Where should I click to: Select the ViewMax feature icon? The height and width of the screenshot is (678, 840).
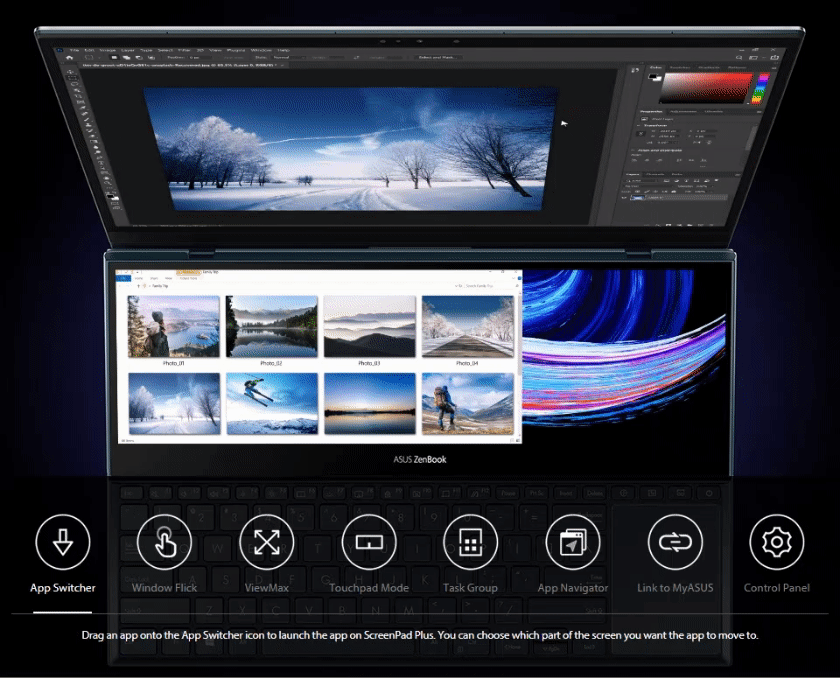267,541
